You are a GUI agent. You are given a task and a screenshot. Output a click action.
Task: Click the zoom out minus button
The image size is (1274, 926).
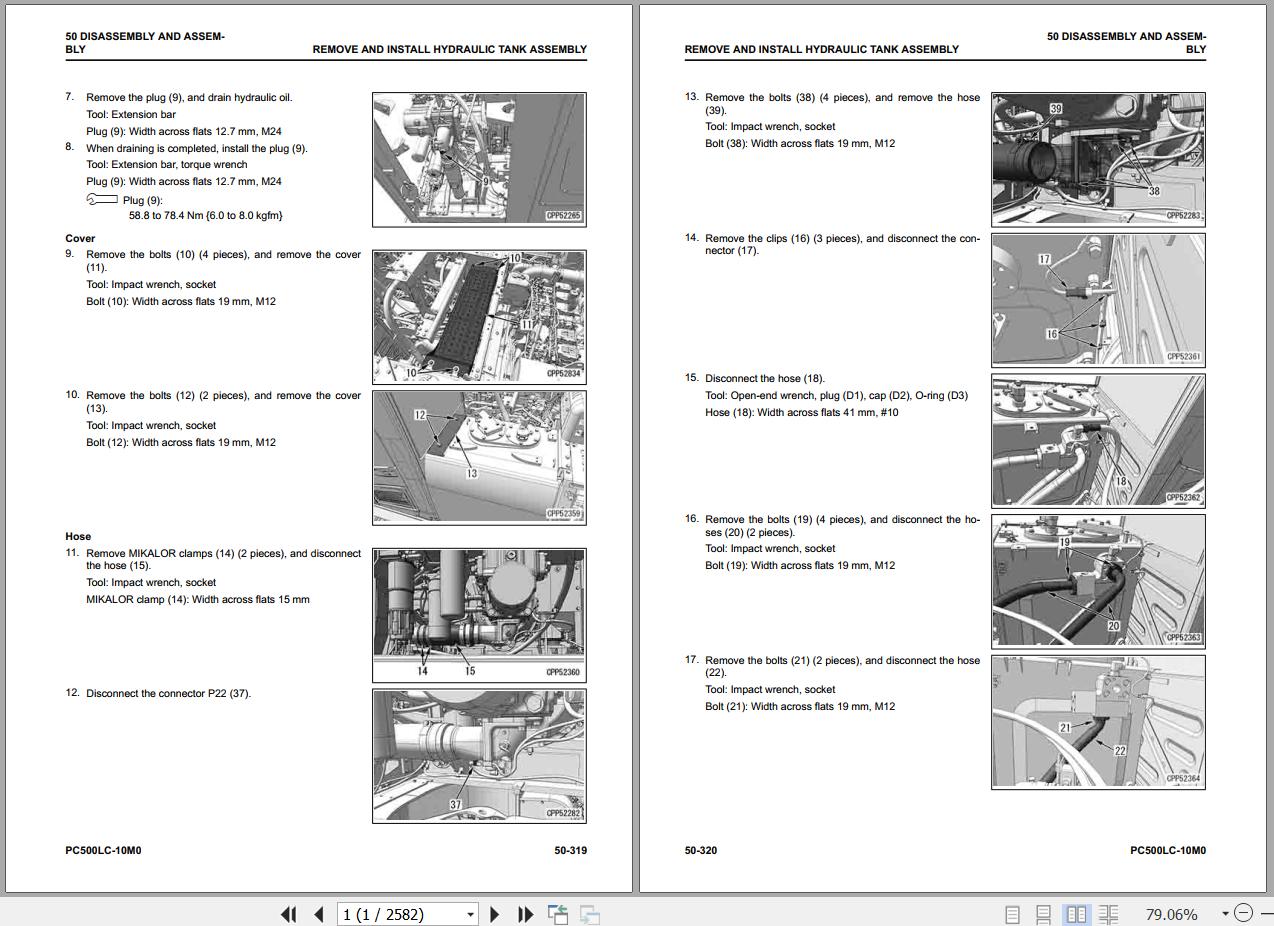pos(1243,913)
